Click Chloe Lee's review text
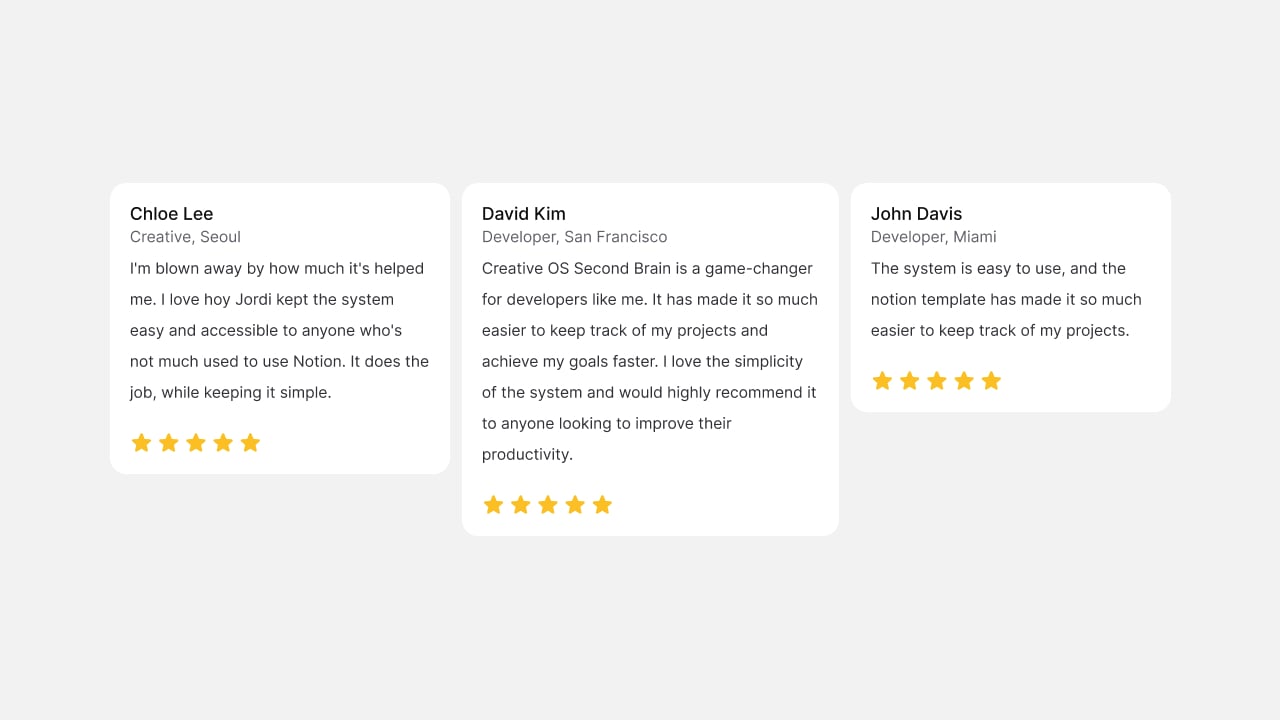The width and height of the screenshot is (1280, 720). tap(280, 330)
